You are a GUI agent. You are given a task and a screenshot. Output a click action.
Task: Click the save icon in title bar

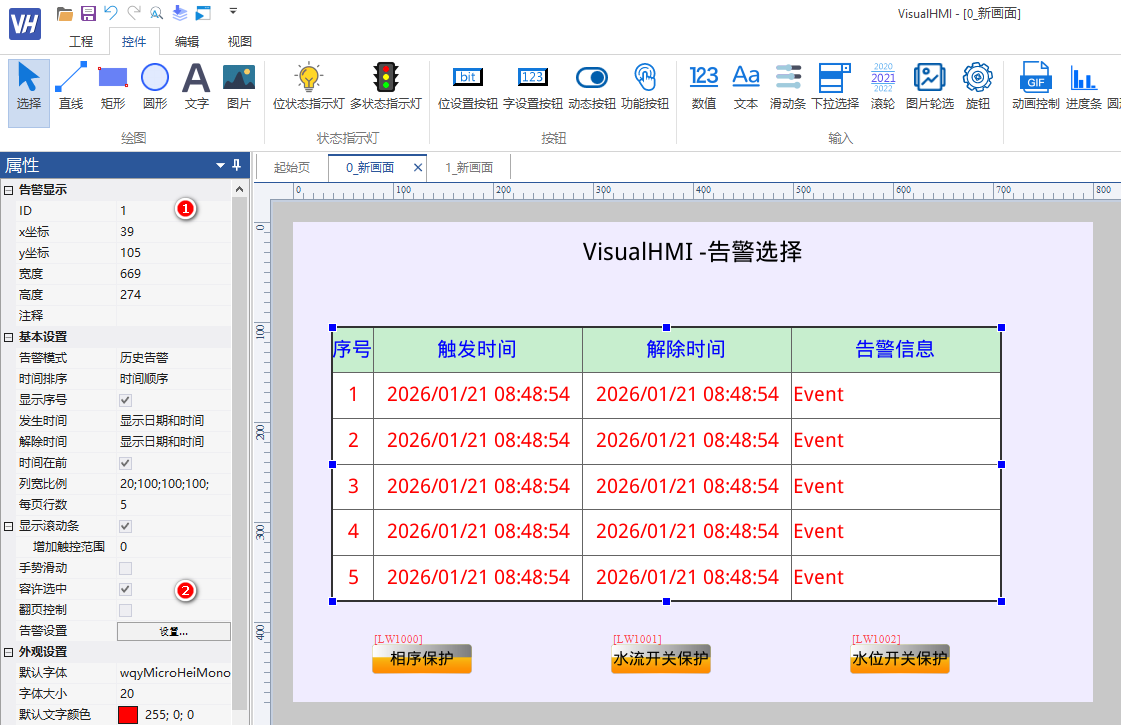(x=88, y=13)
